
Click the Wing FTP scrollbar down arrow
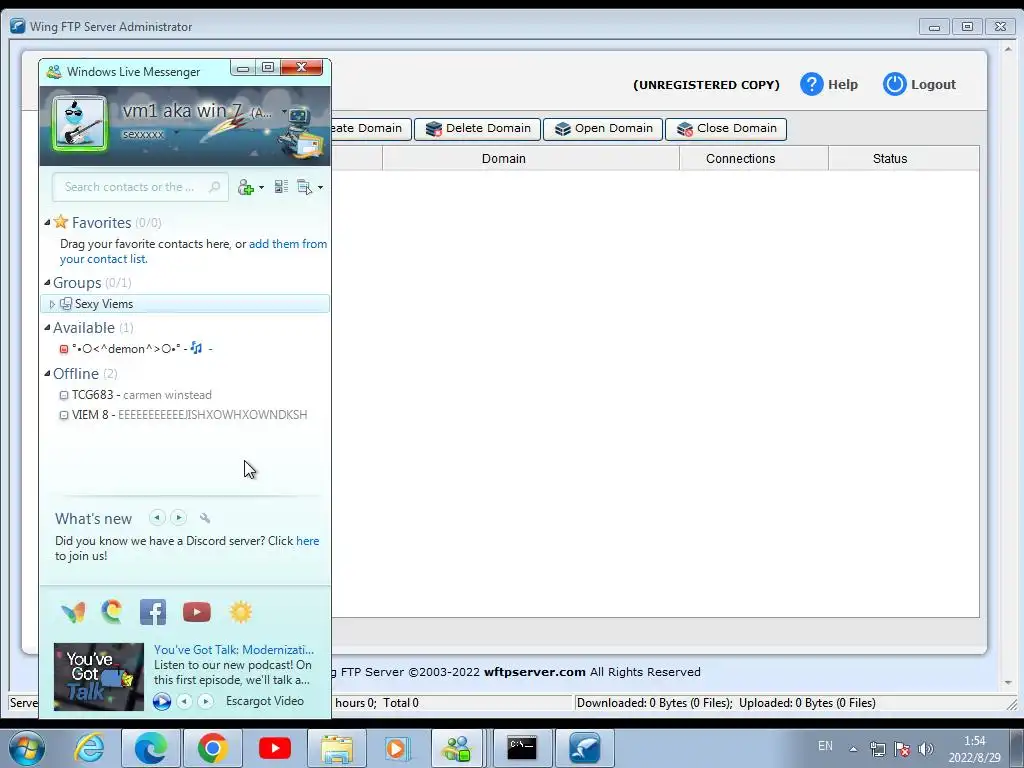[x=1008, y=683]
